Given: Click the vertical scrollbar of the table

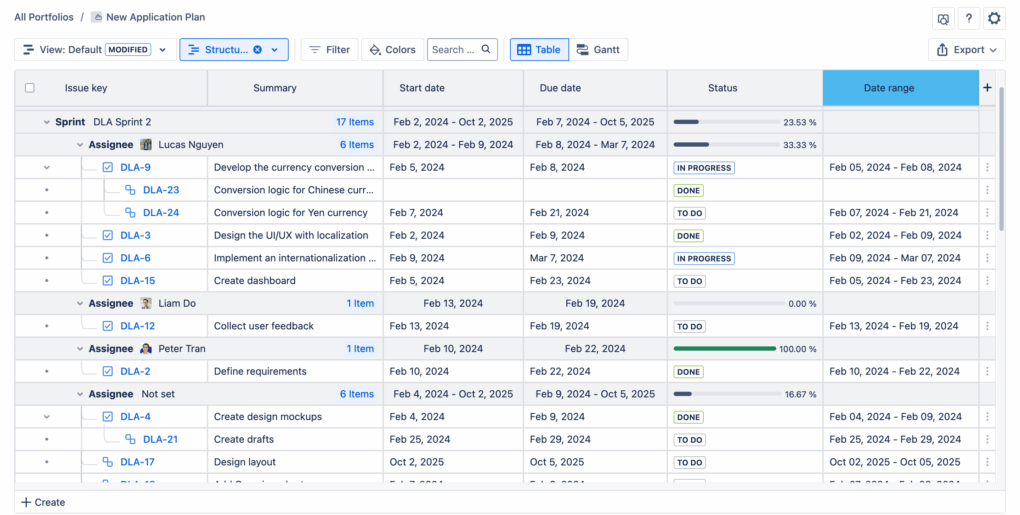Looking at the screenshot, I should [1002, 159].
